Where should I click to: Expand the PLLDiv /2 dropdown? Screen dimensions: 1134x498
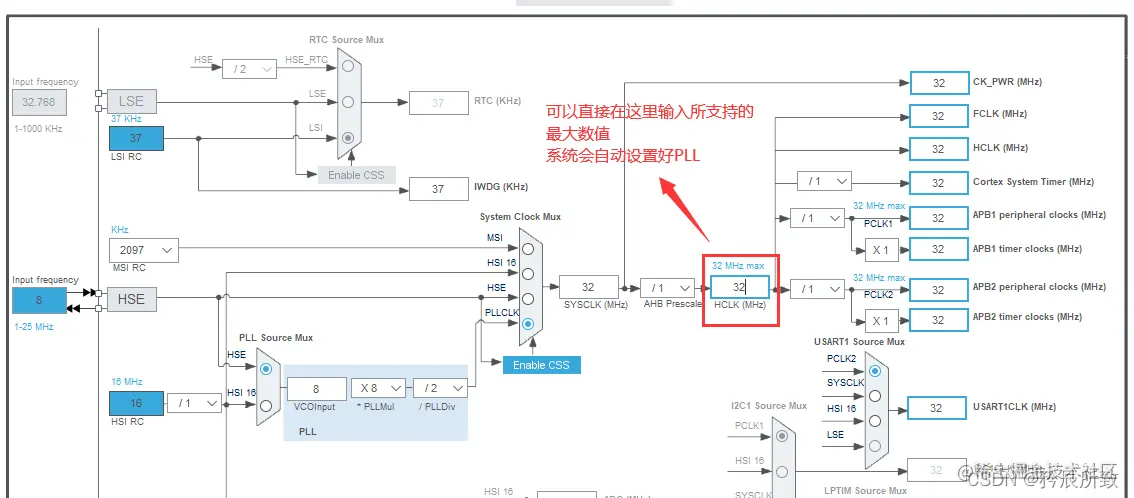coord(440,387)
